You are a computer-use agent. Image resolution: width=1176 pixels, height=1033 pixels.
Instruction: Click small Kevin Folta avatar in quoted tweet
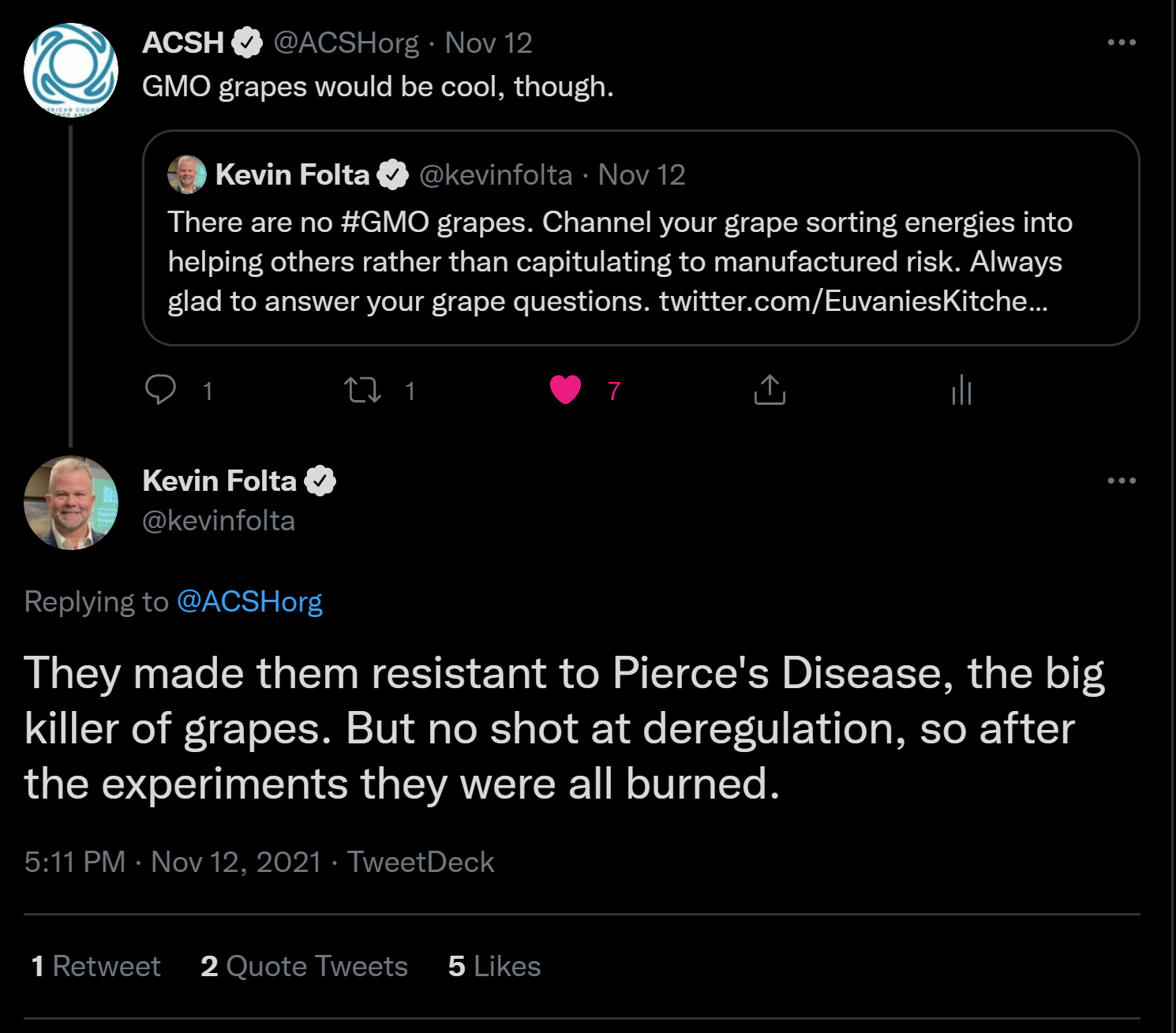187,174
